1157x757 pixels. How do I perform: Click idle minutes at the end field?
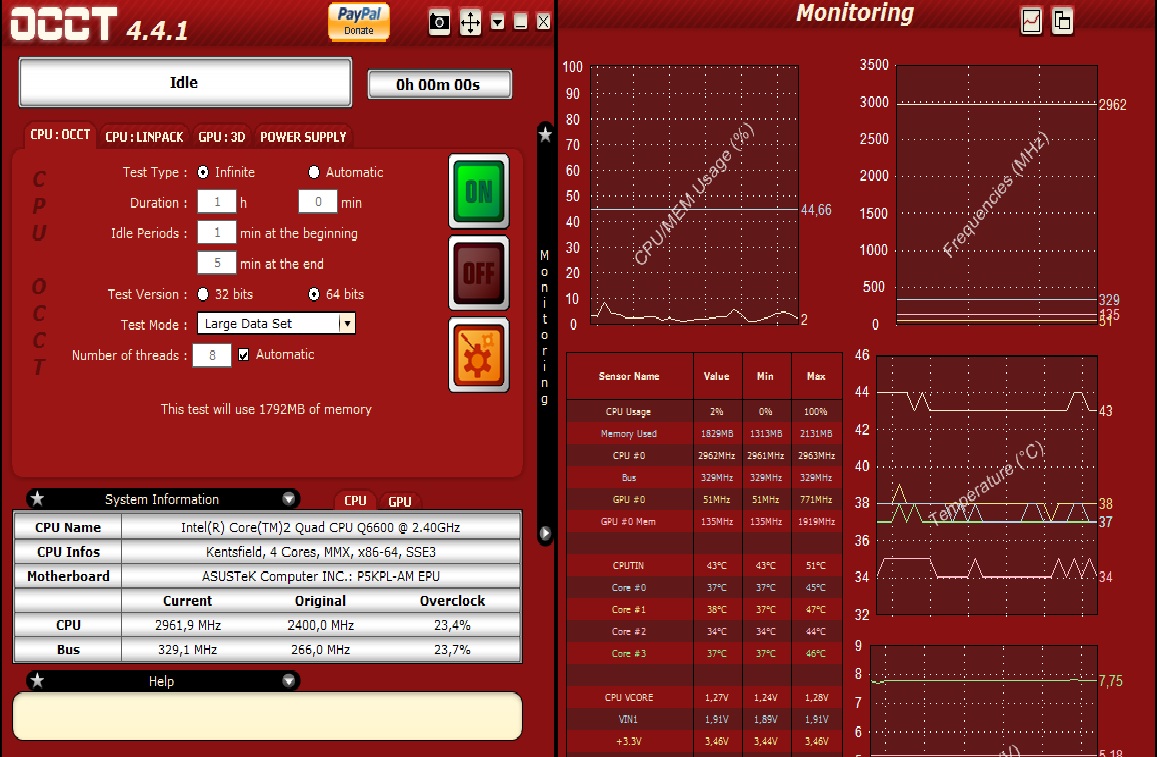coord(217,263)
